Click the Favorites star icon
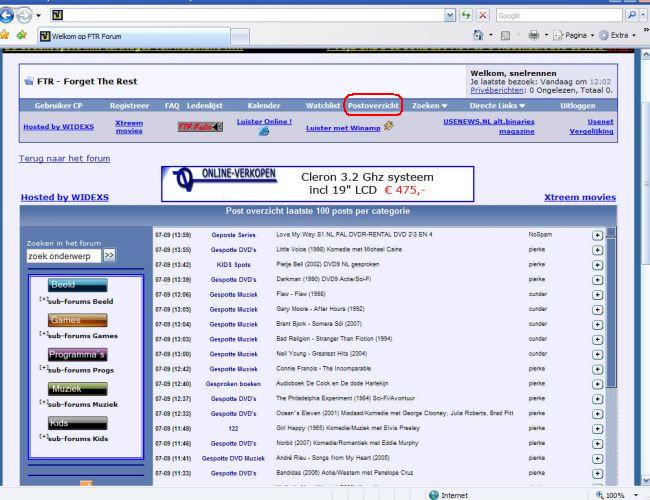This screenshot has width=650, height=500. coord(5,35)
